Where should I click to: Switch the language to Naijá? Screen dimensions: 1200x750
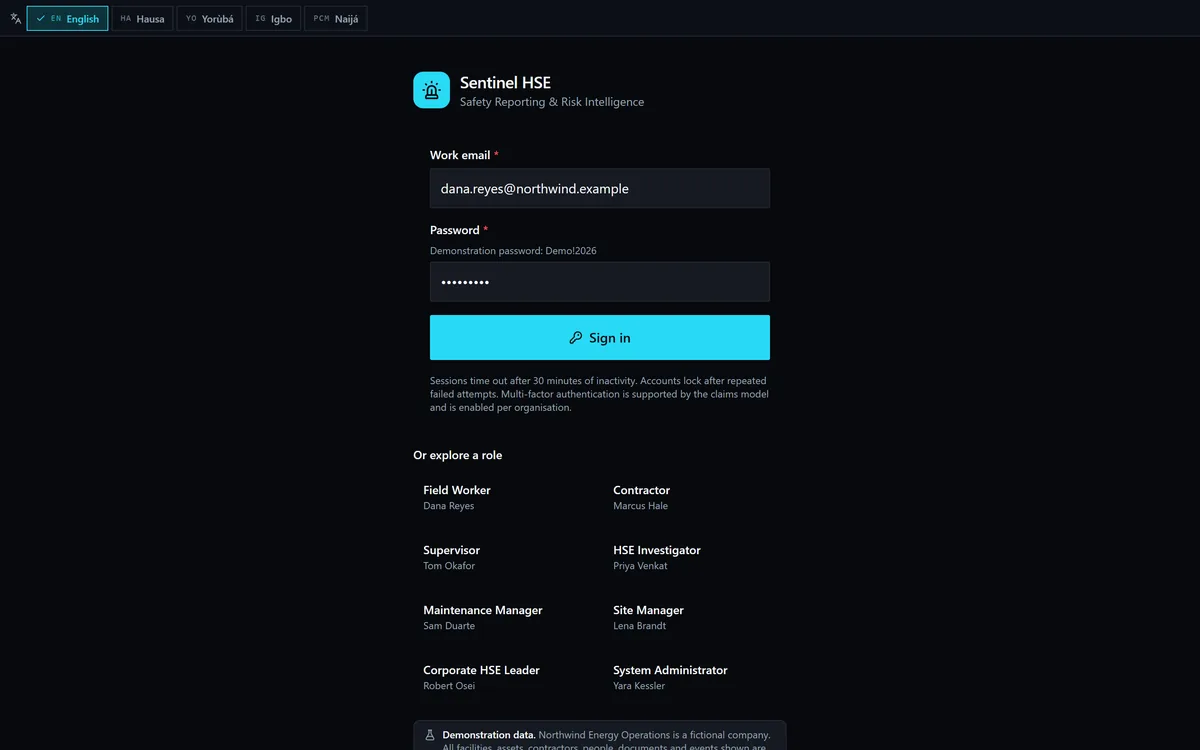335,18
